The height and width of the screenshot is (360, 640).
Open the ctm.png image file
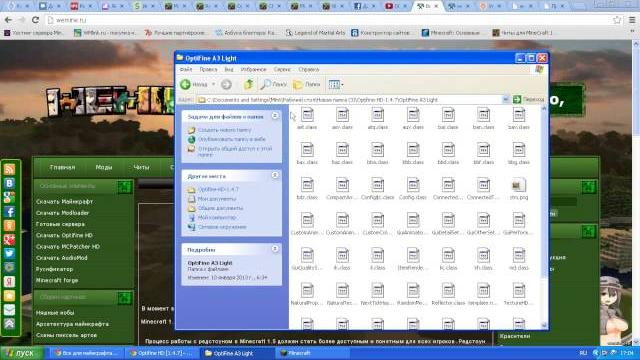(x=518, y=189)
